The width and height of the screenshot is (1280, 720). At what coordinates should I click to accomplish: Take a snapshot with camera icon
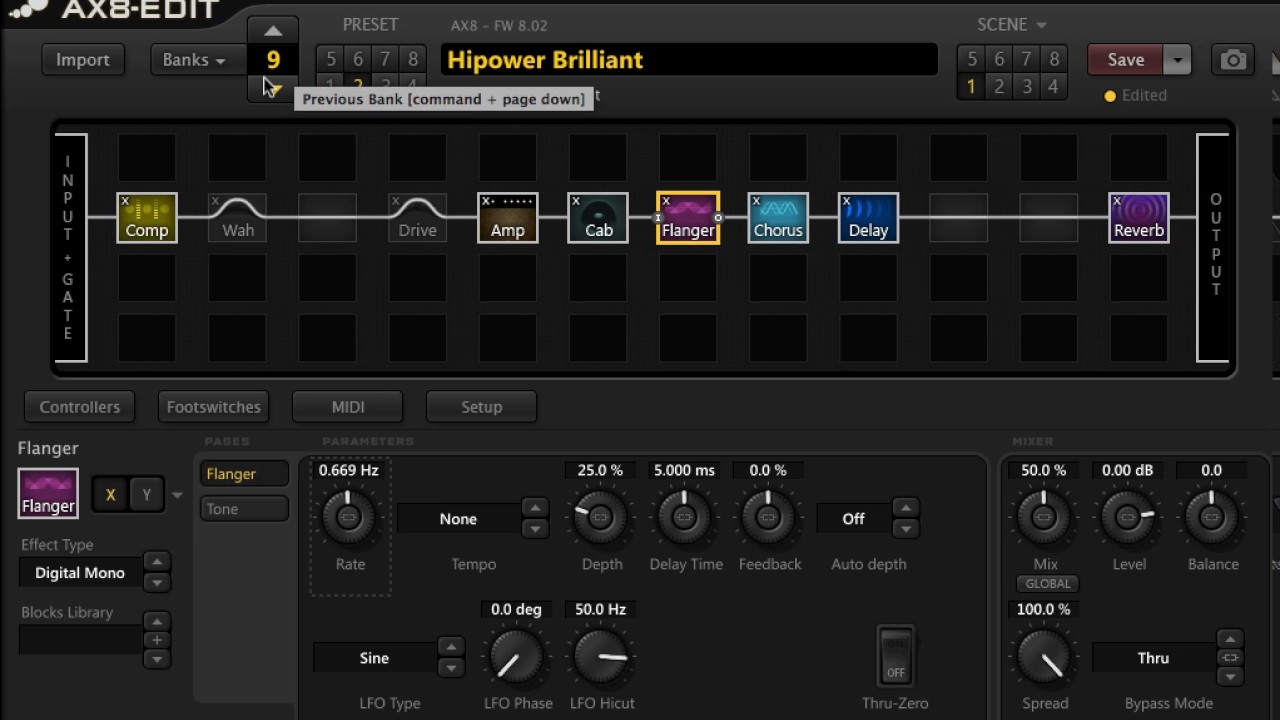point(1233,60)
